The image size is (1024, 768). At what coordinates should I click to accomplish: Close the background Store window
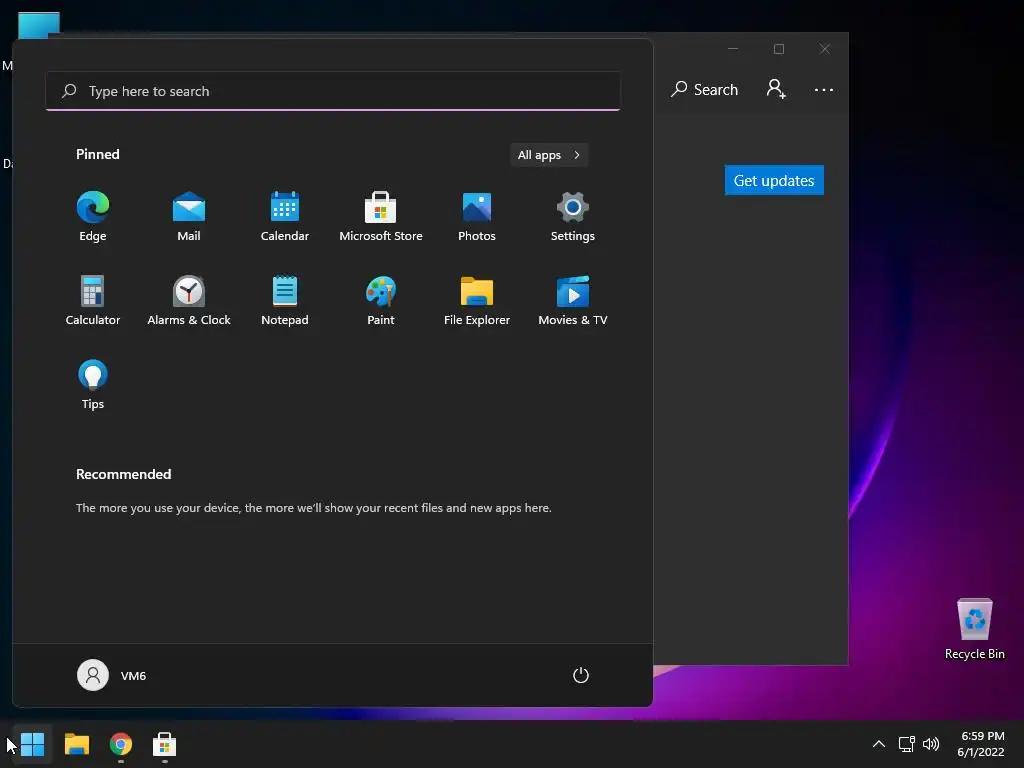pos(825,49)
